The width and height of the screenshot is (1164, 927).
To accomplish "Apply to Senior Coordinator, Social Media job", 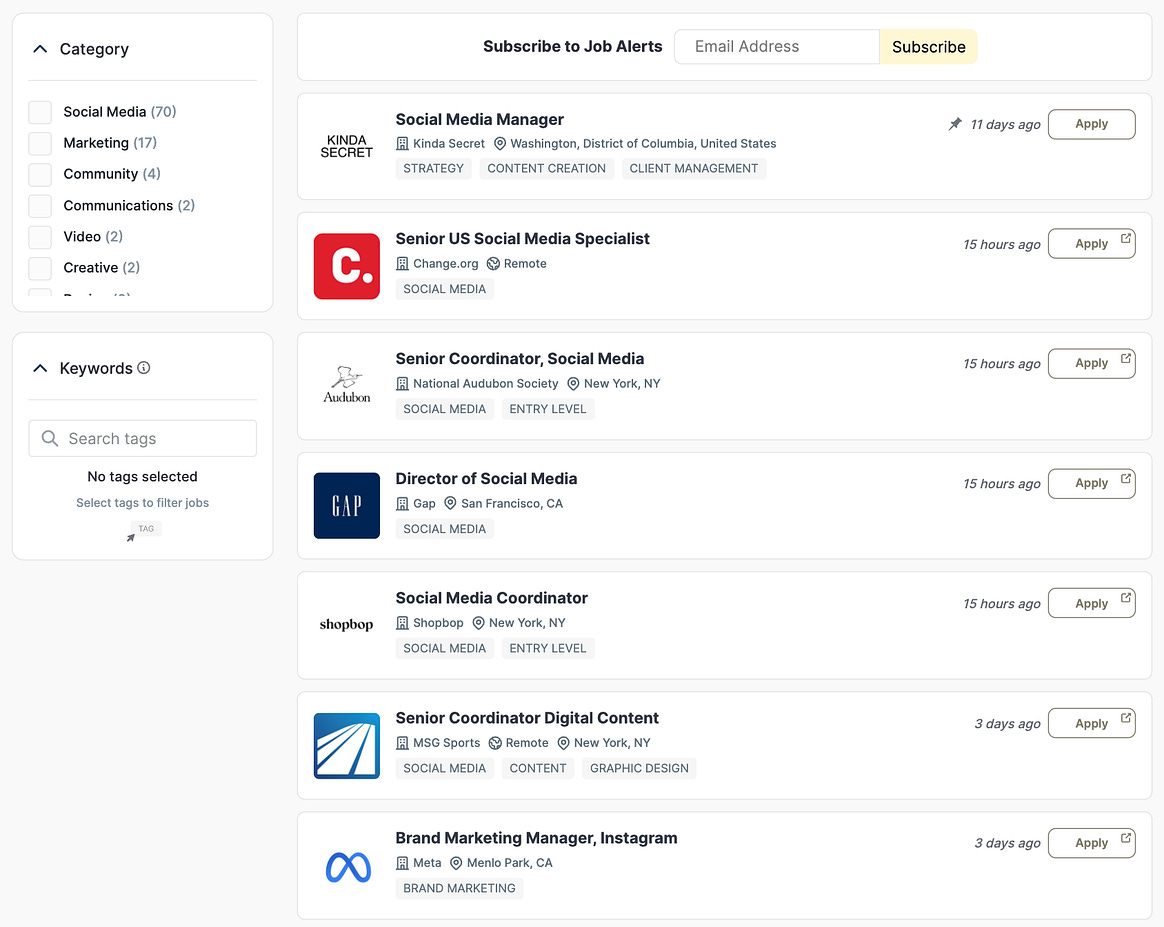I will click(1091, 363).
